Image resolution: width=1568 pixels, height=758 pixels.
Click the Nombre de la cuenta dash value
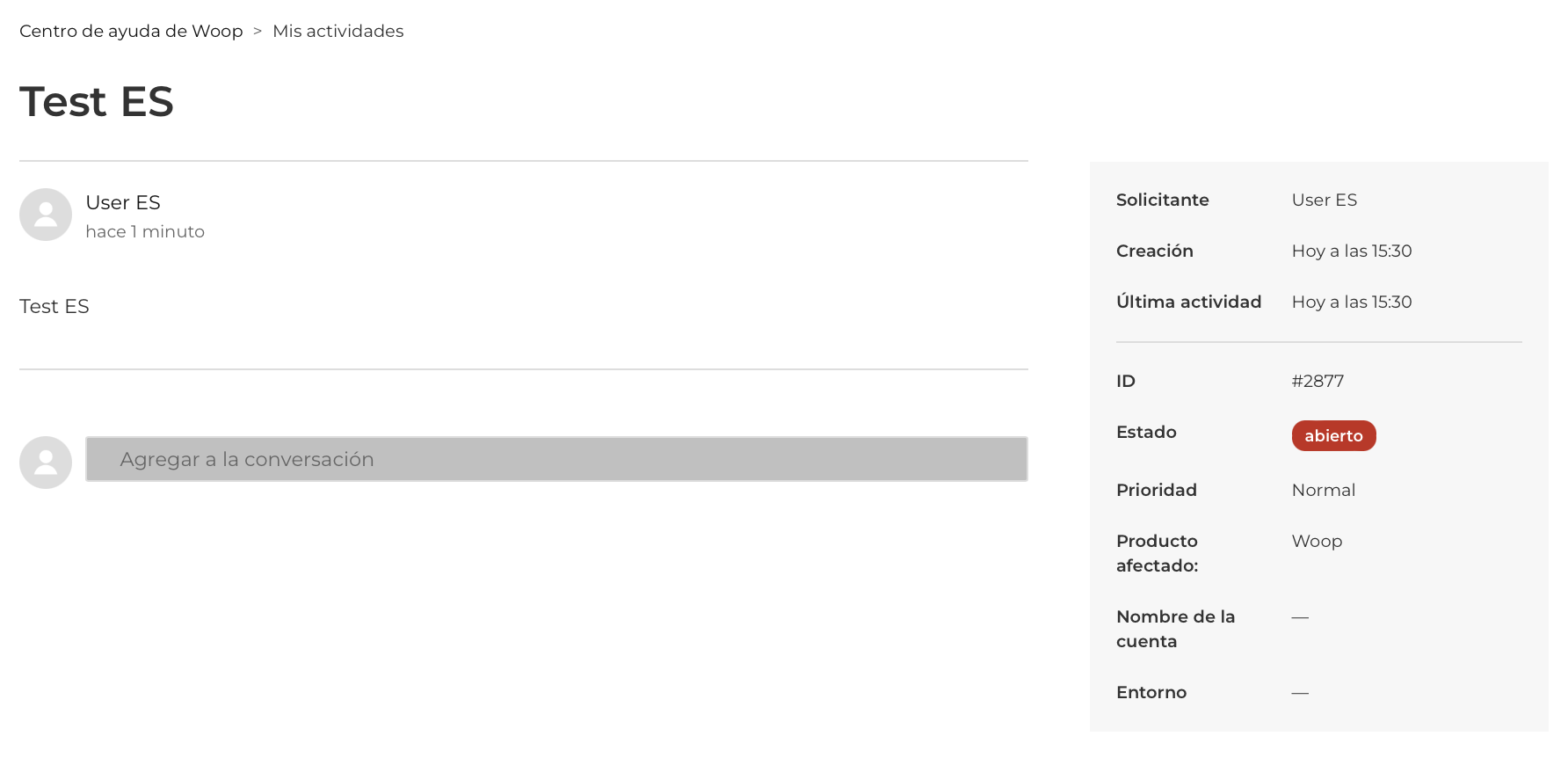(1300, 617)
